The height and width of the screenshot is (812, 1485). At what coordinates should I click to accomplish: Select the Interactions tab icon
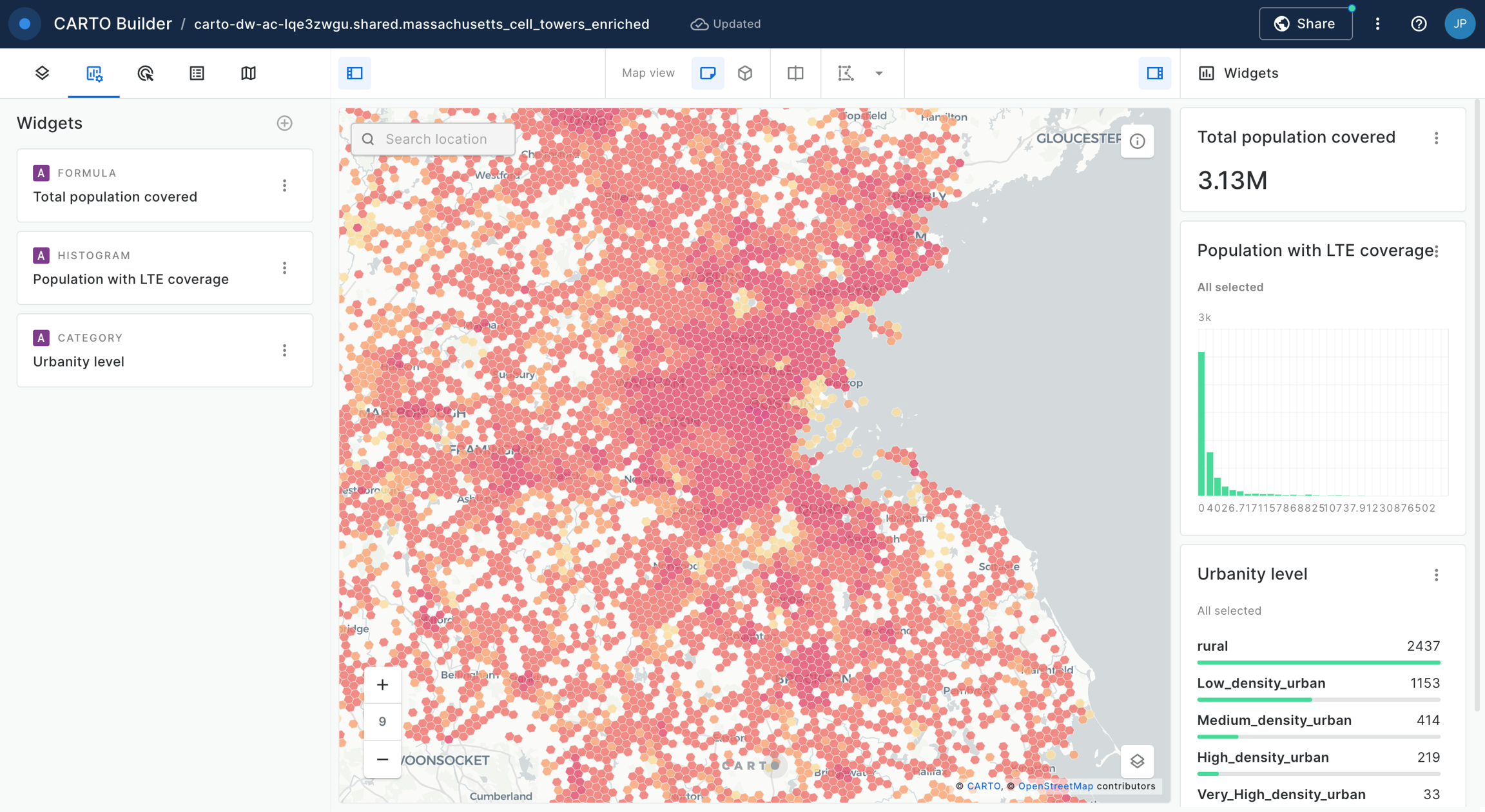click(x=146, y=73)
